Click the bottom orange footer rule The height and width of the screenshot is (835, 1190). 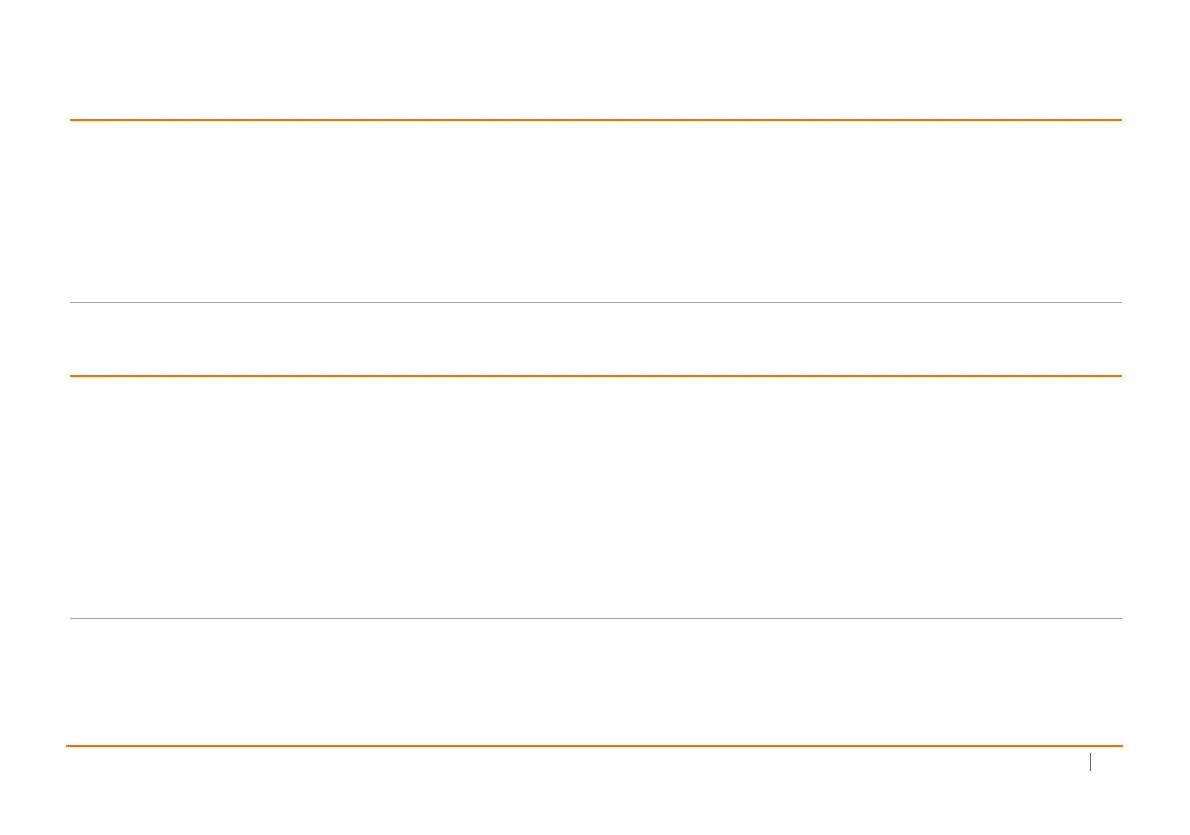[595, 746]
